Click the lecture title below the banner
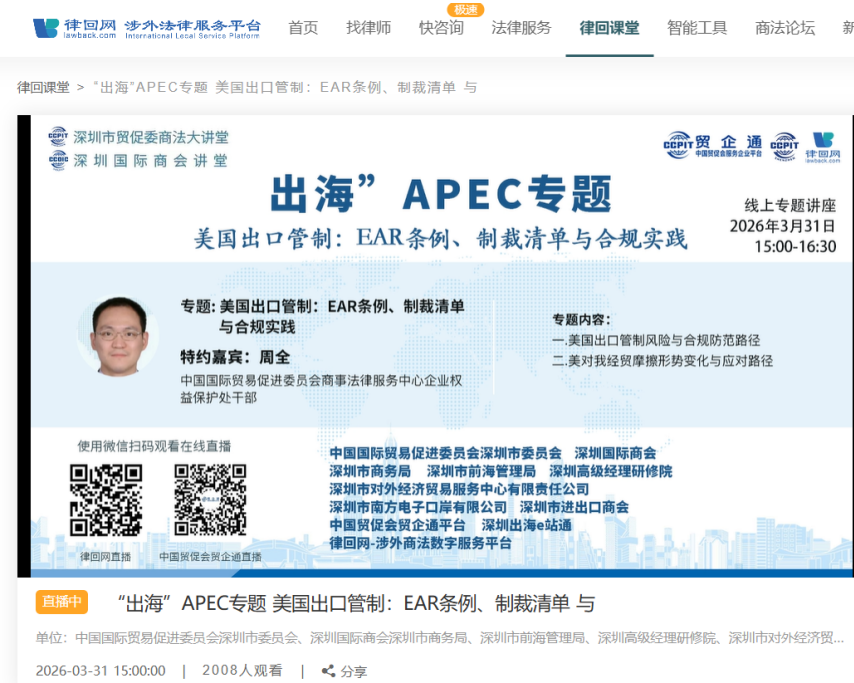The width and height of the screenshot is (854, 683). 355,603
